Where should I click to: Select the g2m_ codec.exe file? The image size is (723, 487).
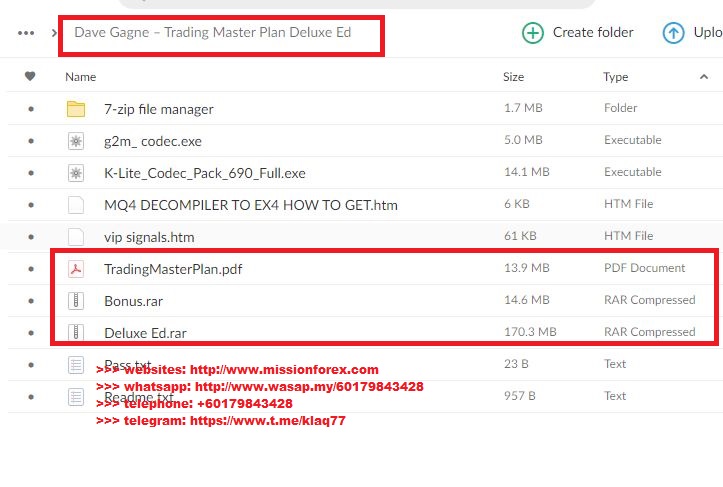[x=153, y=141]
